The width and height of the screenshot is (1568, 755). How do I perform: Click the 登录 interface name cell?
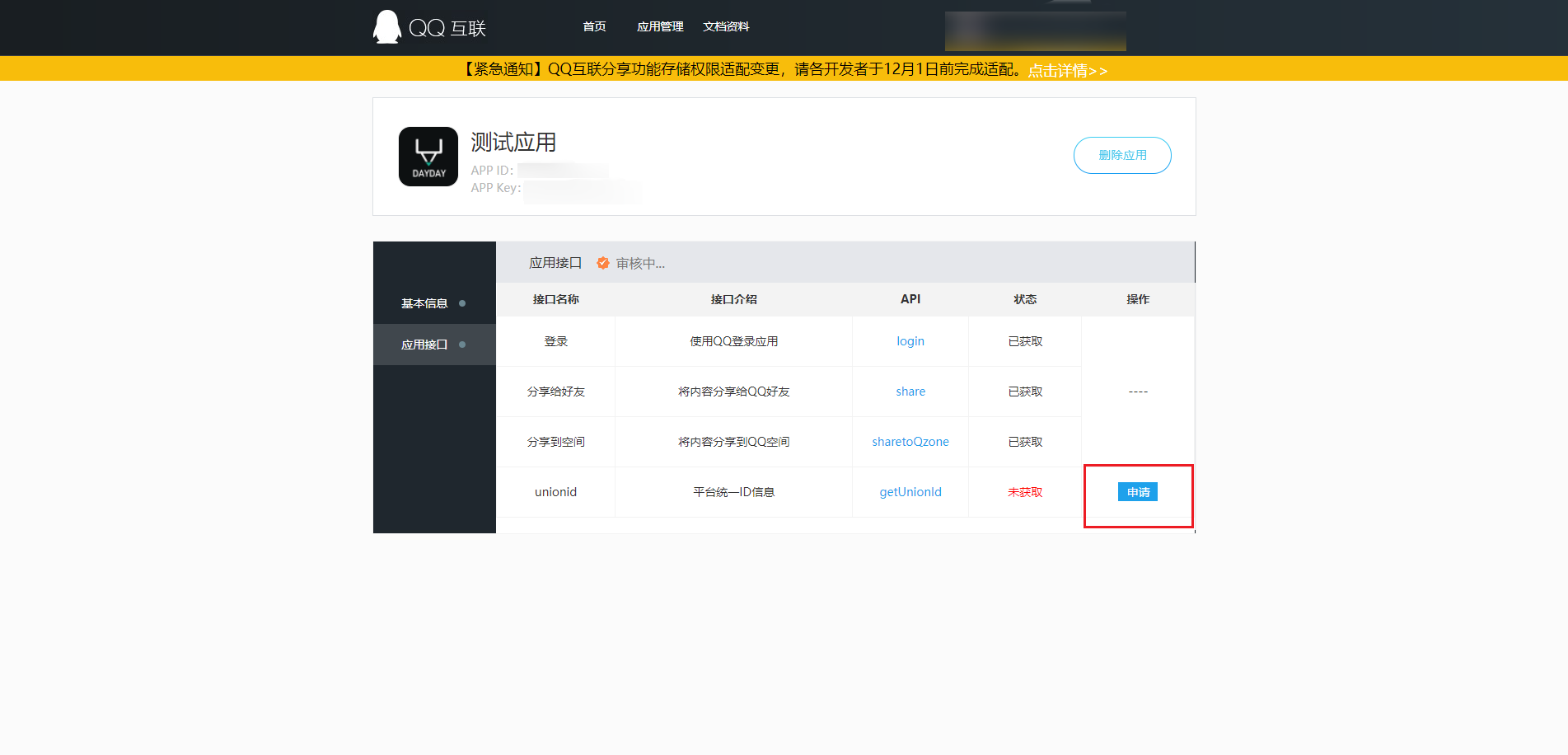(556, 341)
